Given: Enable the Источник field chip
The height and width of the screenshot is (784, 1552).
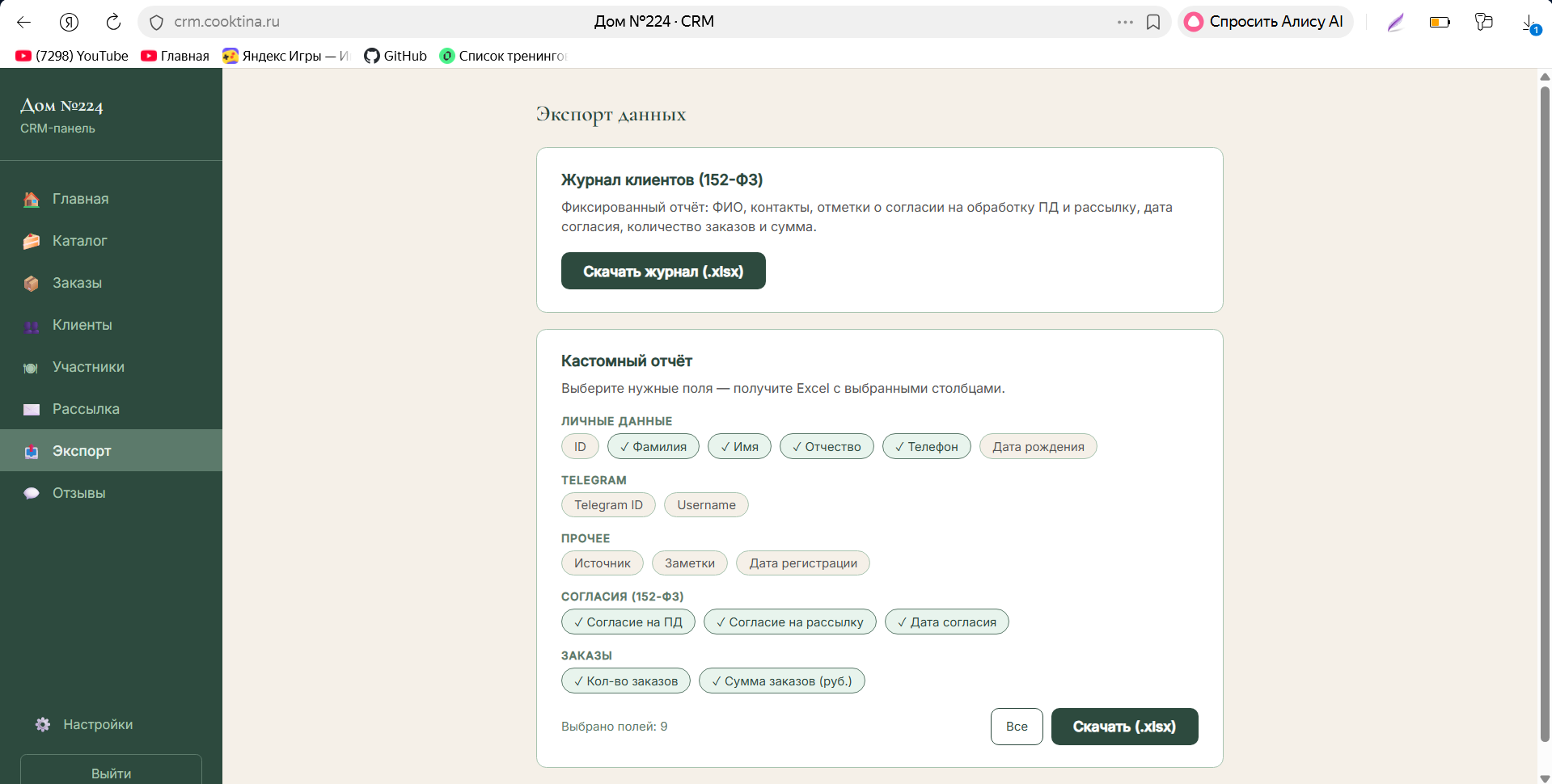Looking at the screenshot, I should 602,563.
